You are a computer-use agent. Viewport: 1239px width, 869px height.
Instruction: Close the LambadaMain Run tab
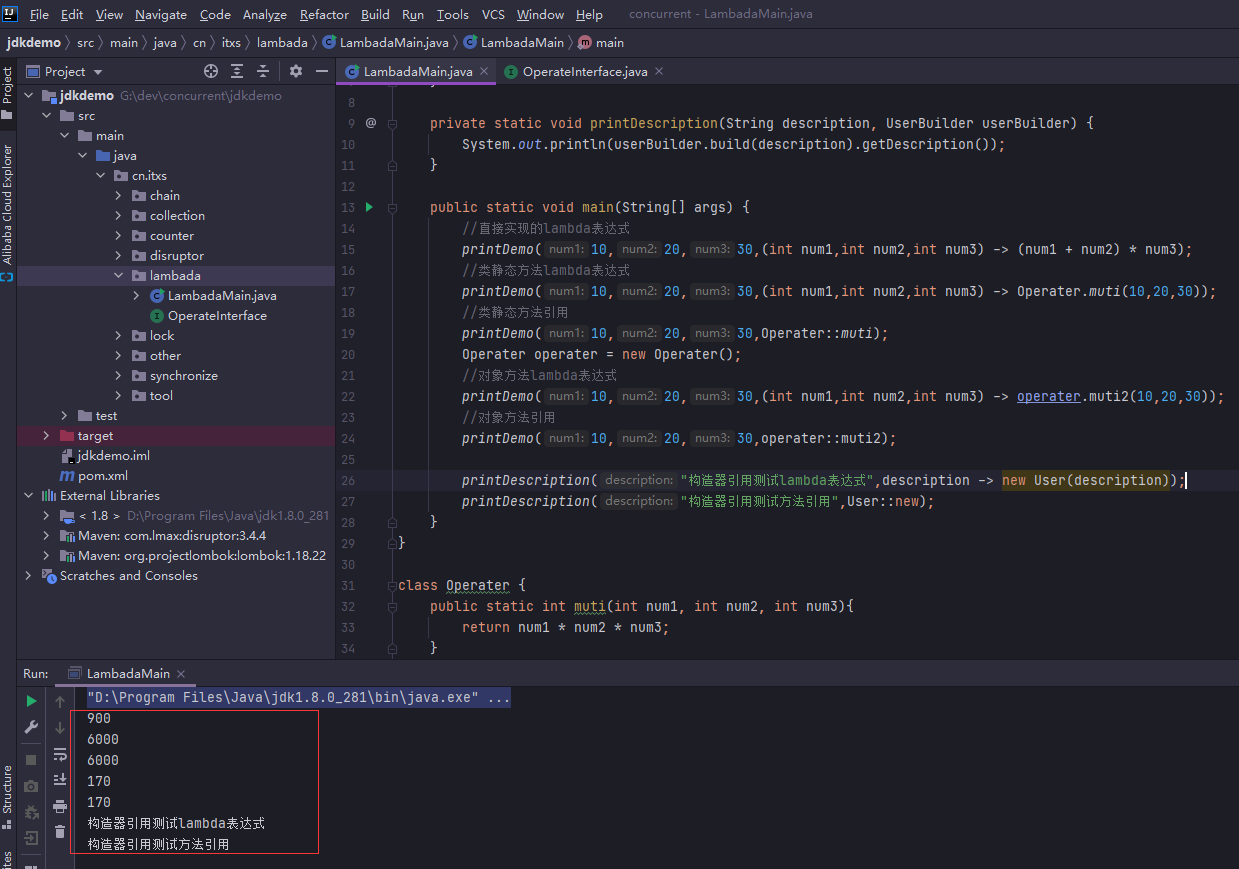[x=181, y=673]
